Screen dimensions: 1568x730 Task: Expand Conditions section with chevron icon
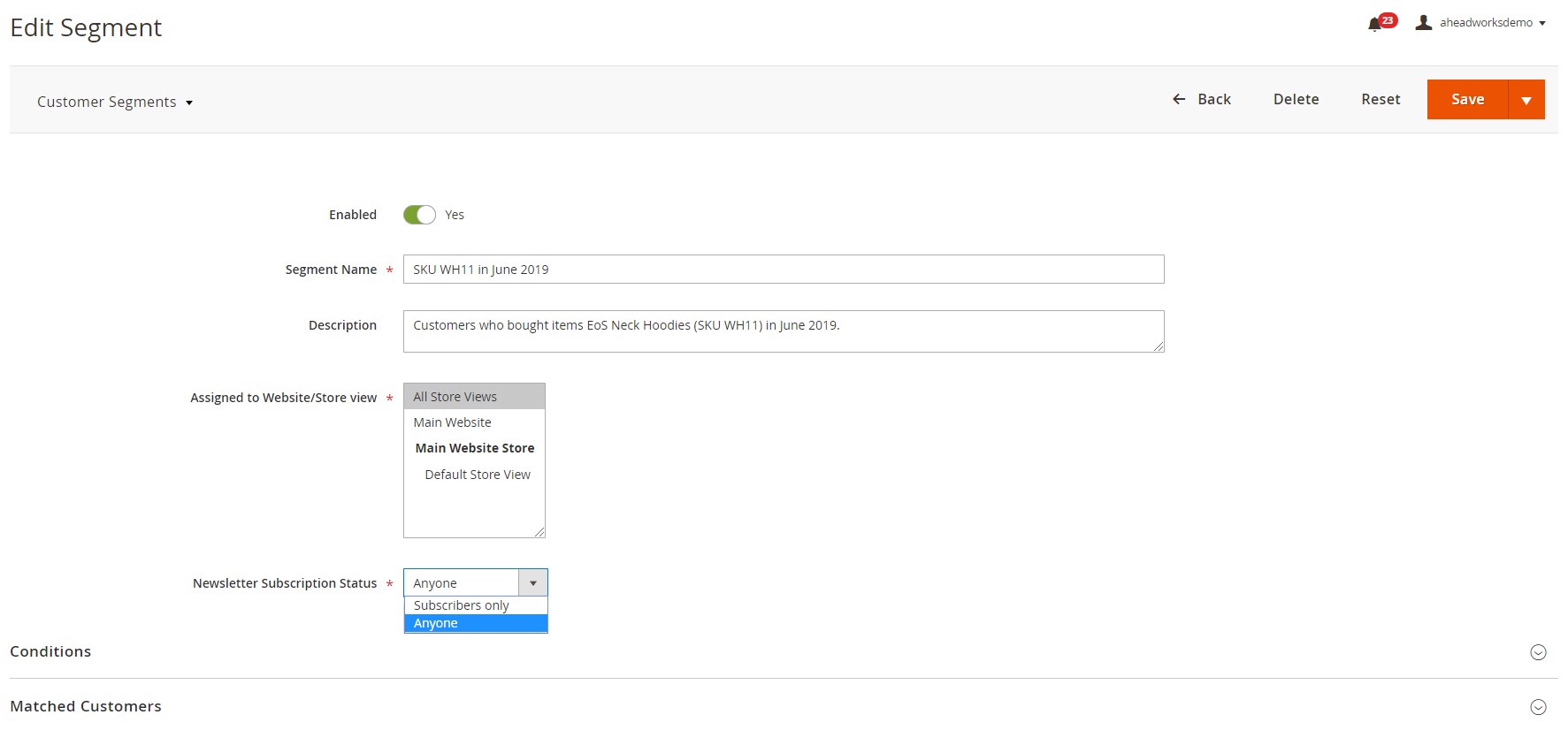[x=1538, y=652]
